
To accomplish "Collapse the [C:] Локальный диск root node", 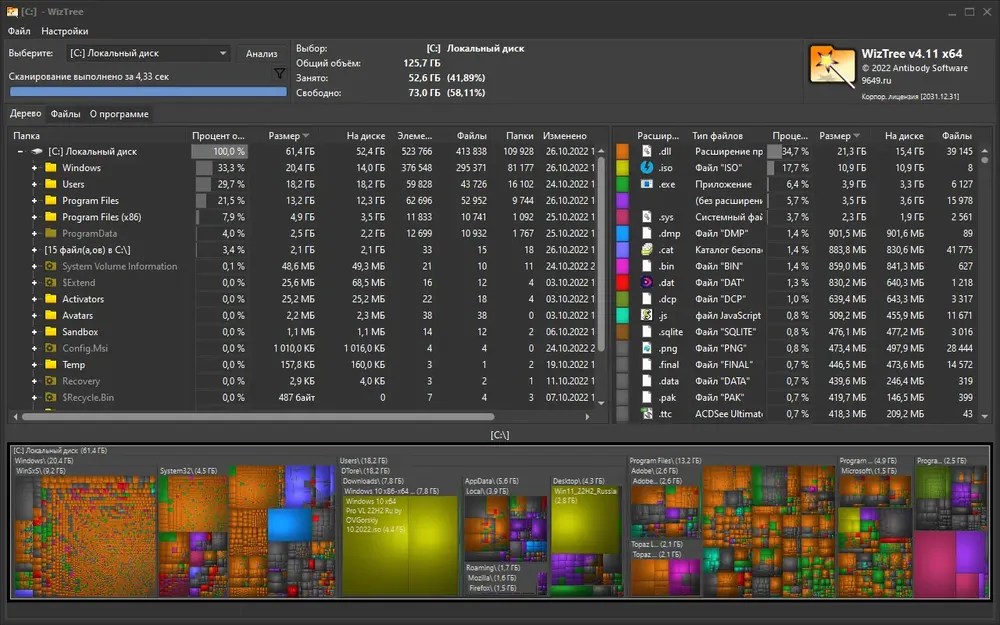I will [20, 152].
